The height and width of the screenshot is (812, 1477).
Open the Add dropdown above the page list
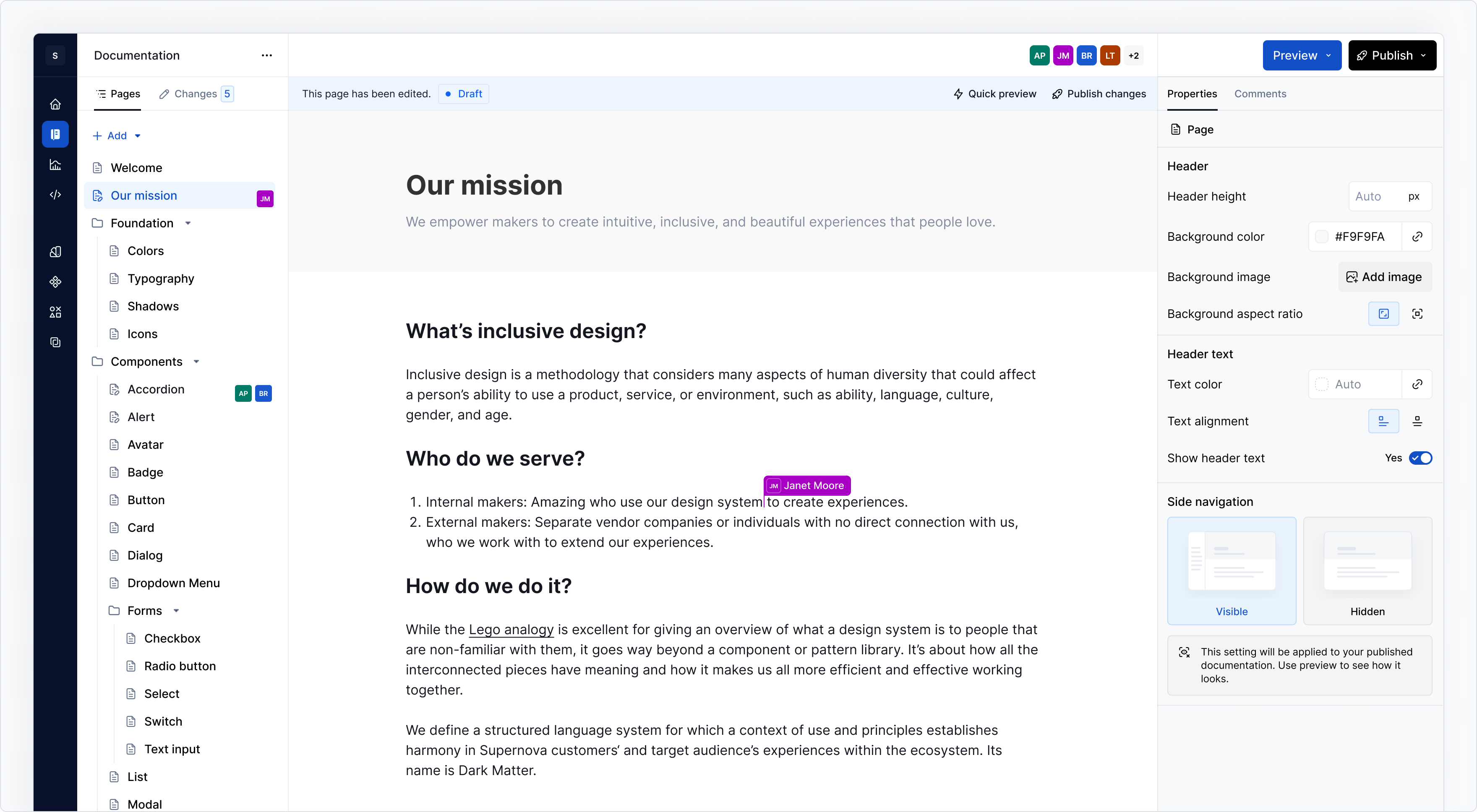pyautogui.click(x=117, y=136)
